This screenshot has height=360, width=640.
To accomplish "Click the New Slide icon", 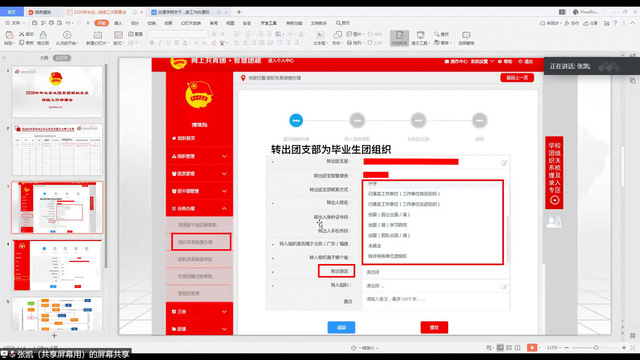I will tap(98, 38).
